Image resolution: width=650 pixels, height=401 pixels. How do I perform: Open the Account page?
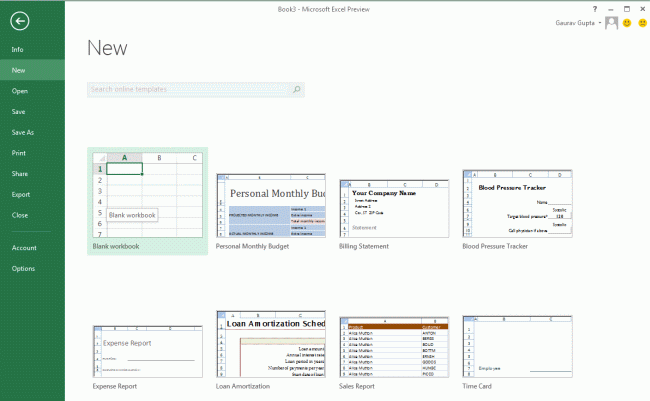coord(32,248)
